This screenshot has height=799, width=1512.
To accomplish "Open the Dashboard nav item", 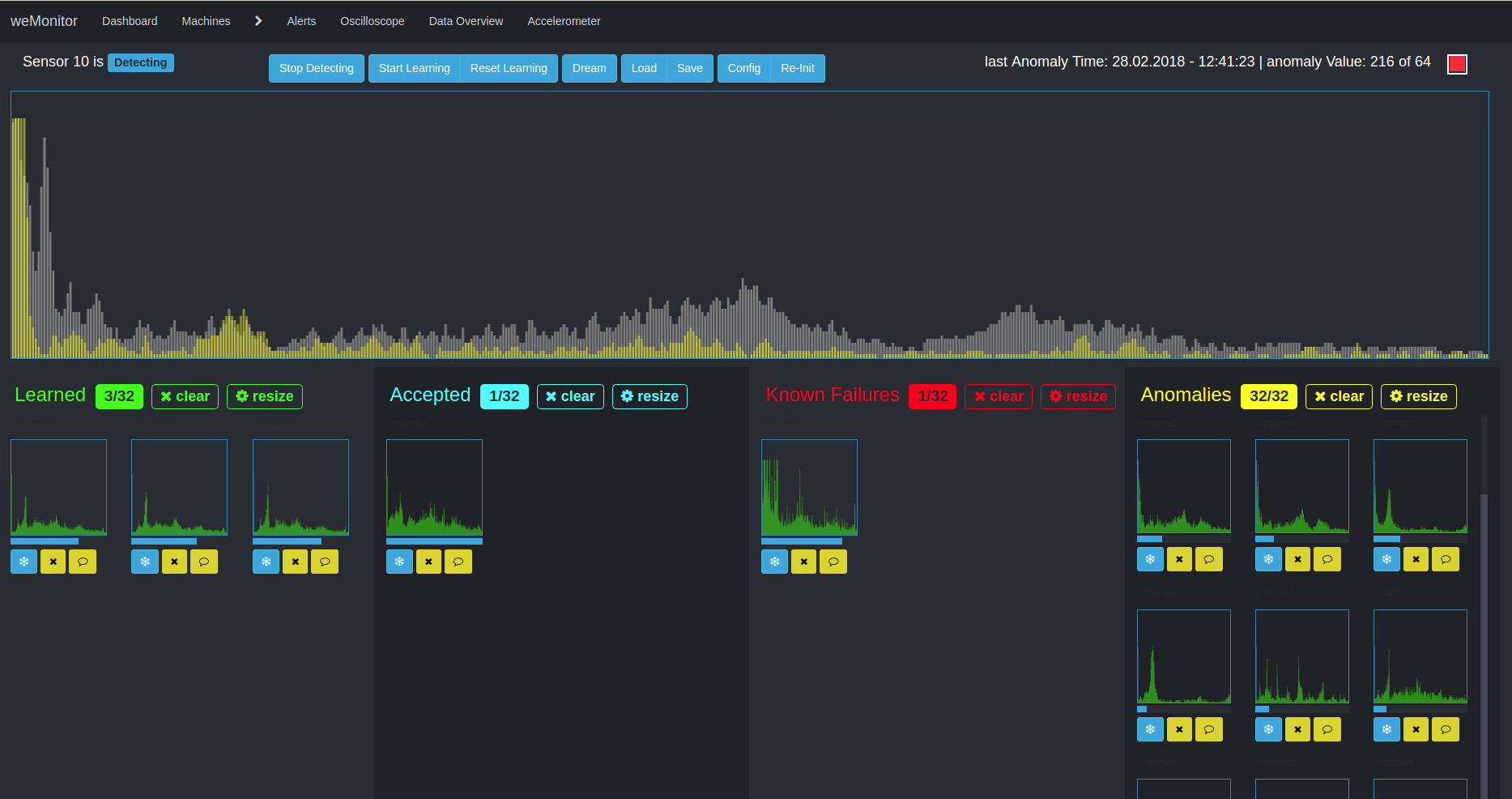I will click(130, 21).
